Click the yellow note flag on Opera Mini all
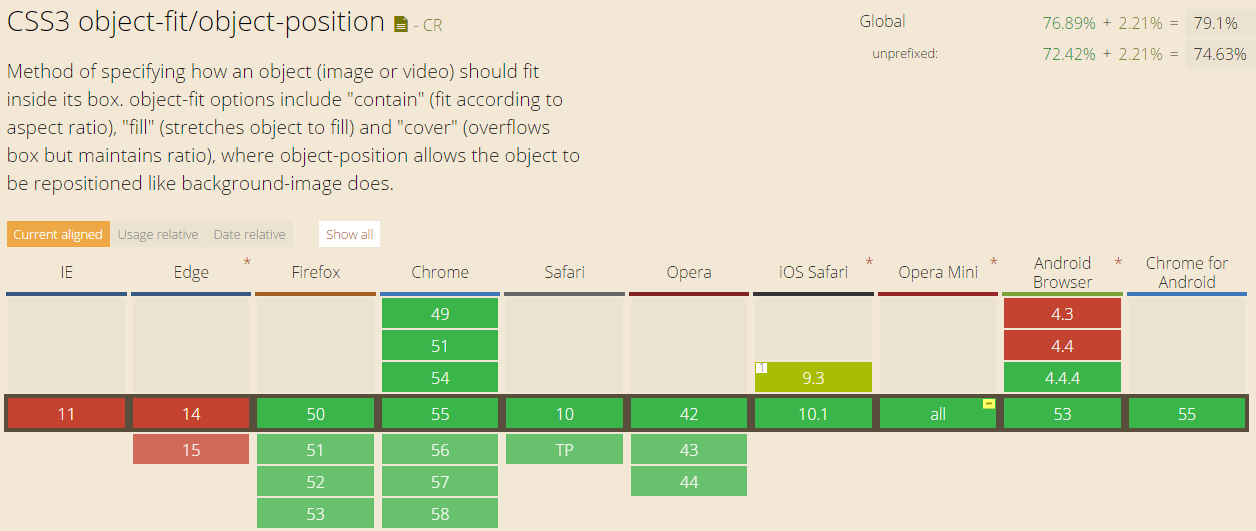 point(988,404)
